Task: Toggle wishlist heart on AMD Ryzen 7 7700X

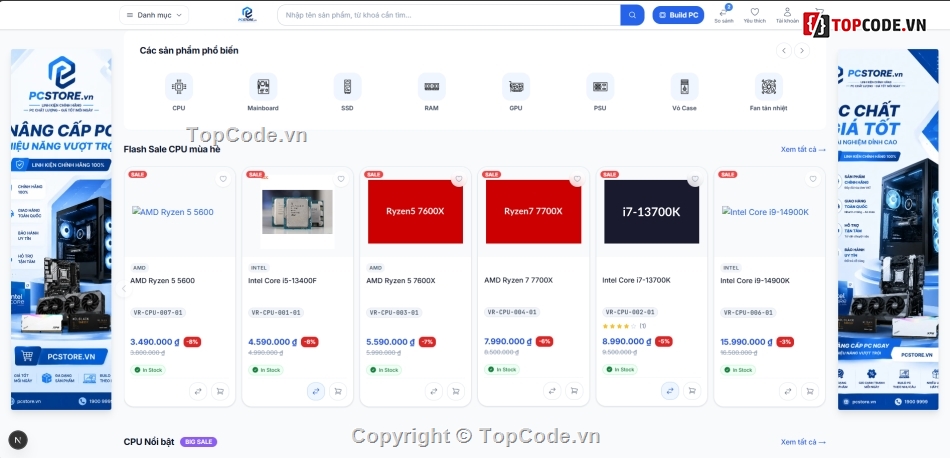Action: 577,179
